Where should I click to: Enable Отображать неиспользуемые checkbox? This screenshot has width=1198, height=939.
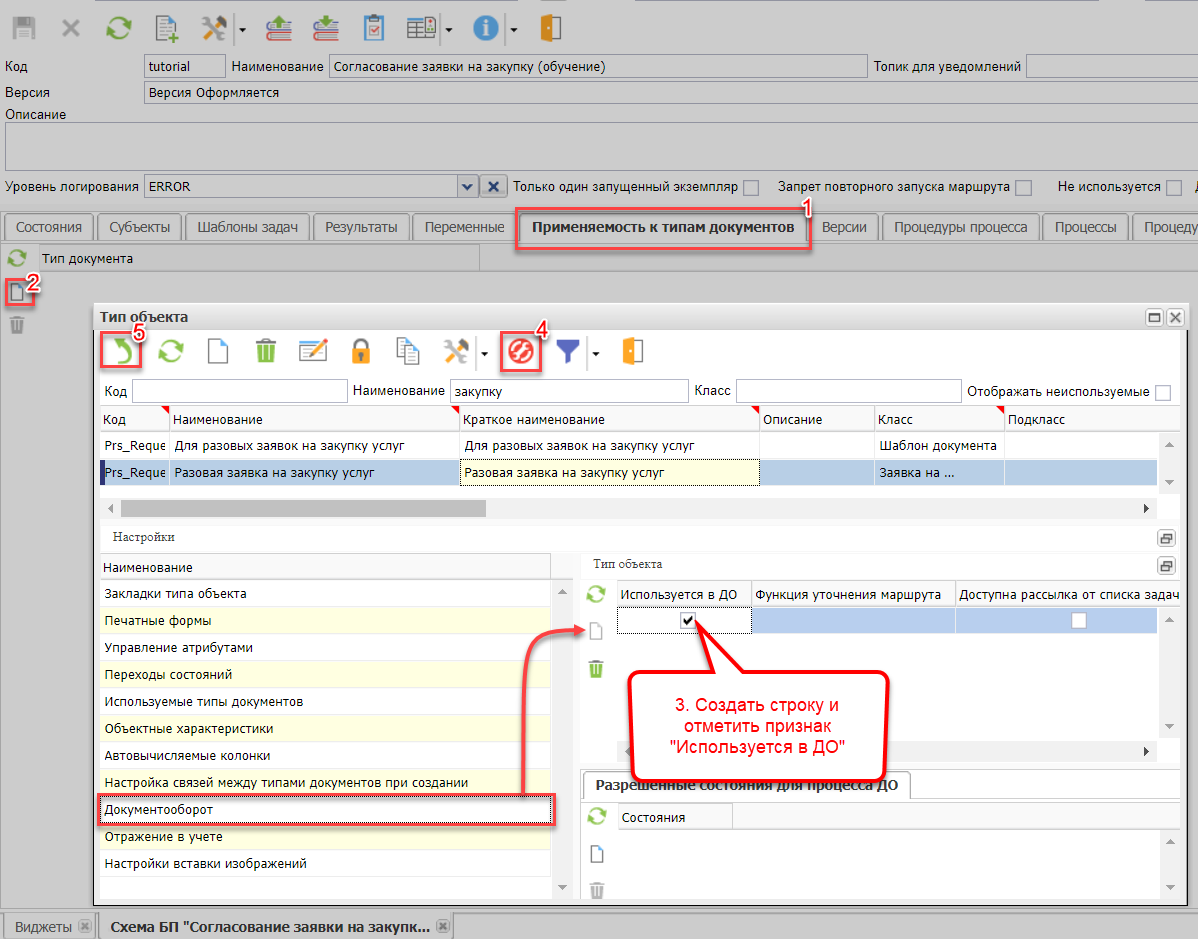[1162, 392]
